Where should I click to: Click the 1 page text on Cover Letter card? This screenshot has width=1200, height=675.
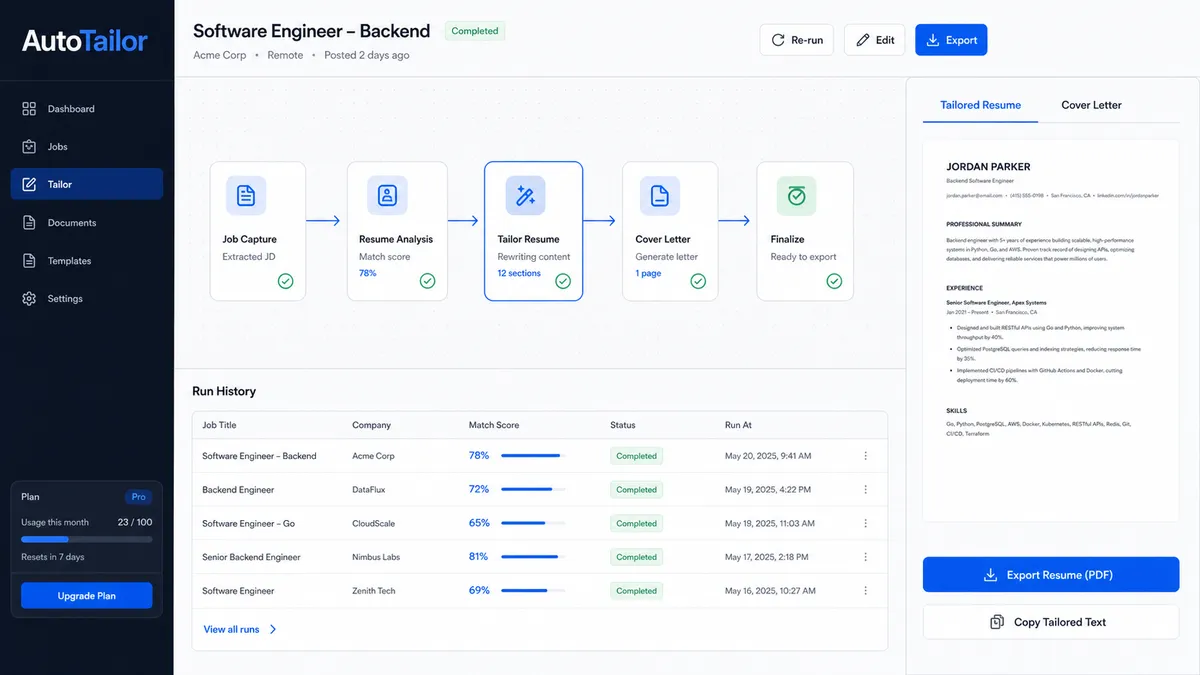pyautogui.click(x=648, y=273)
